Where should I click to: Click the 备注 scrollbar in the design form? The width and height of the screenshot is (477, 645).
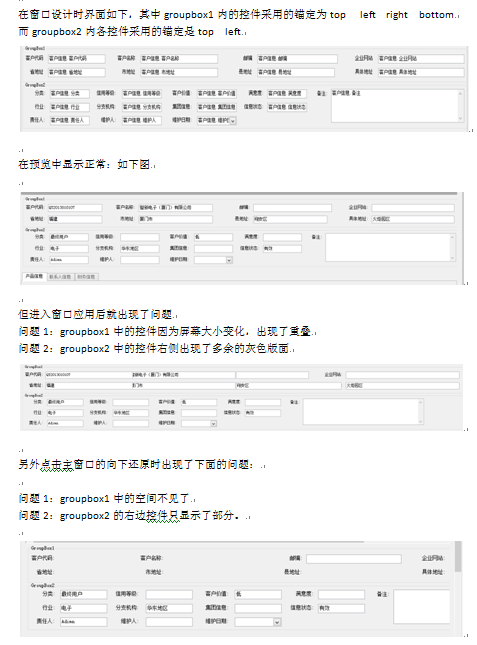point(461,105)
